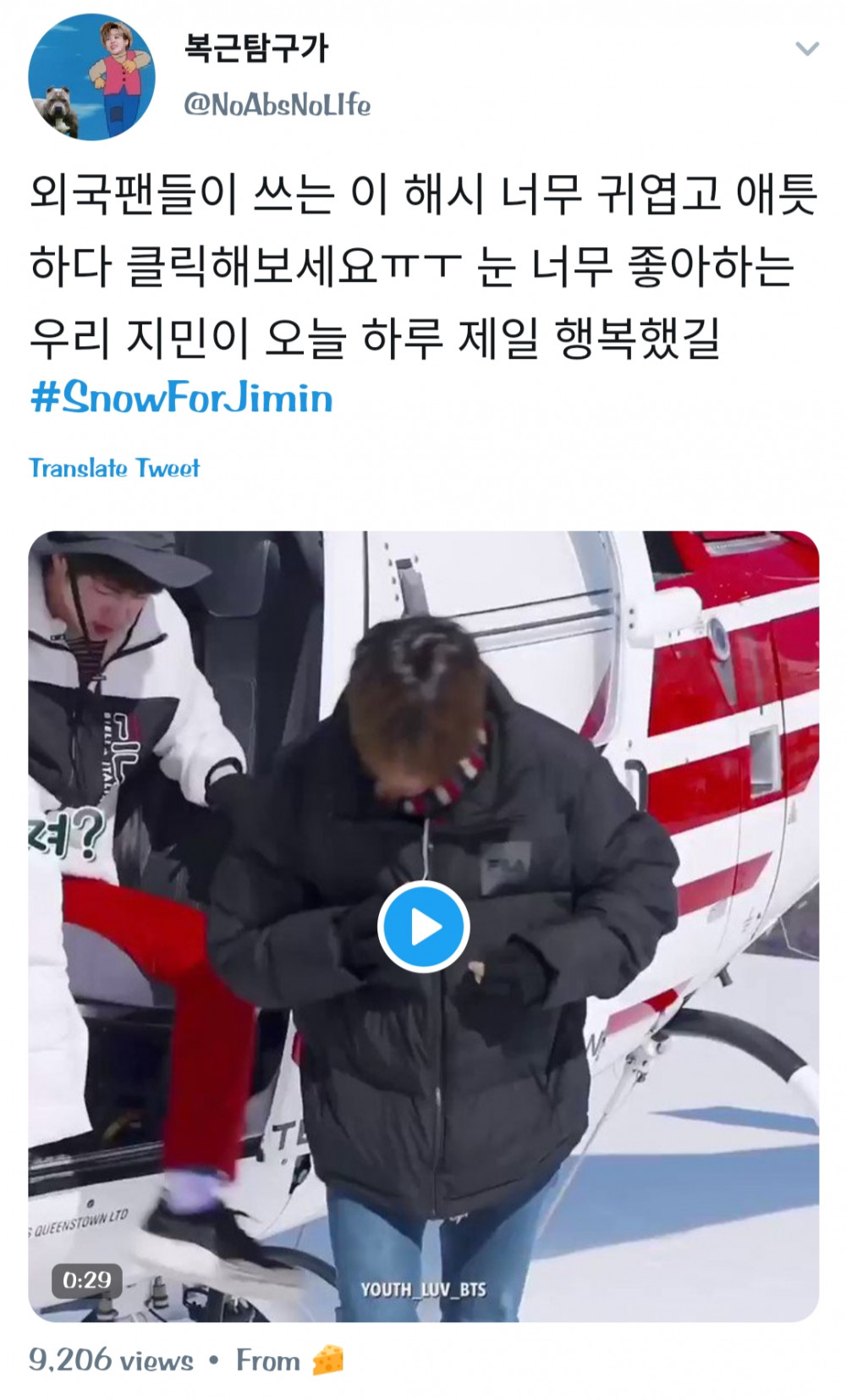Open the #SnowForJimin hashtag
The height and width of the screenshot is (1400, 846).
pyautogui.click(x=181, y=397)
